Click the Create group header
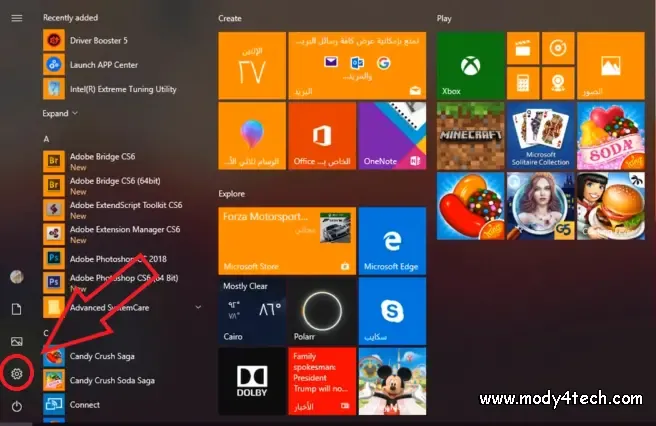Image resolution: width=656 pixels, height=426 pixels. 230,18
